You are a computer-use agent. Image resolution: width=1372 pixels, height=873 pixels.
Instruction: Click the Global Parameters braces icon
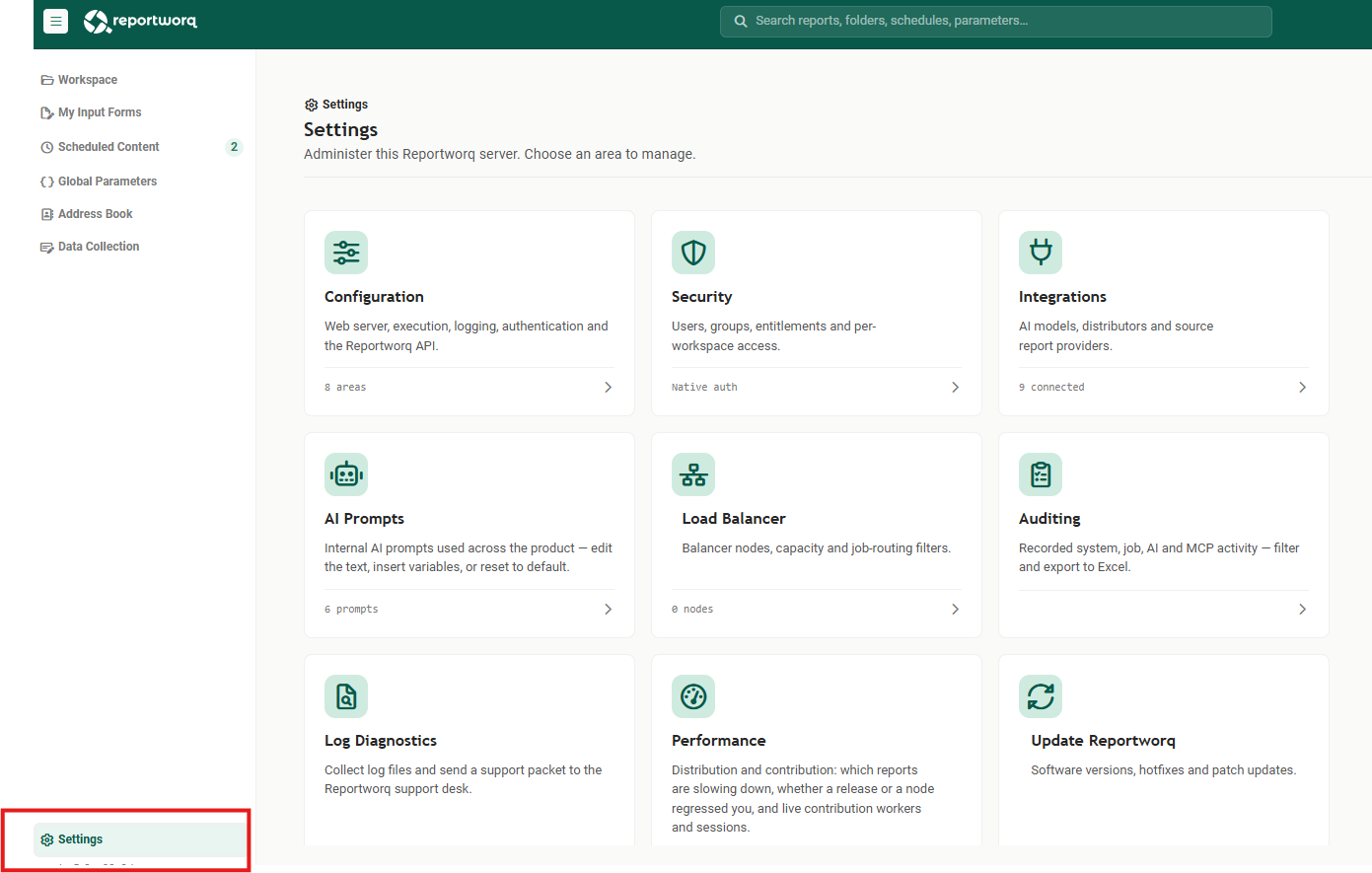click(x=46, y=182)
